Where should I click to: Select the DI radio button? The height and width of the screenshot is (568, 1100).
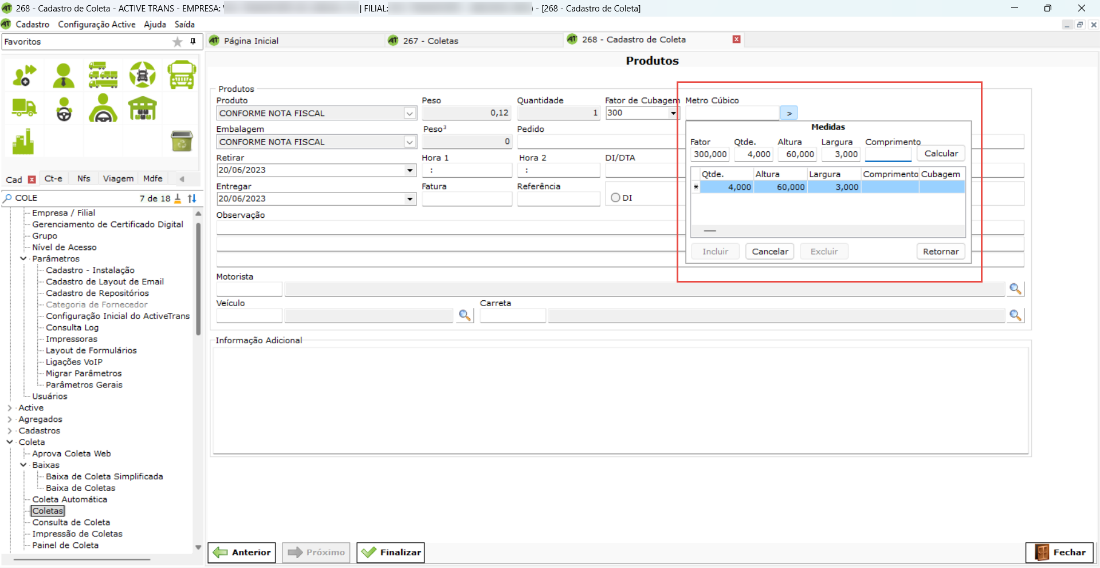click(615, 198)
